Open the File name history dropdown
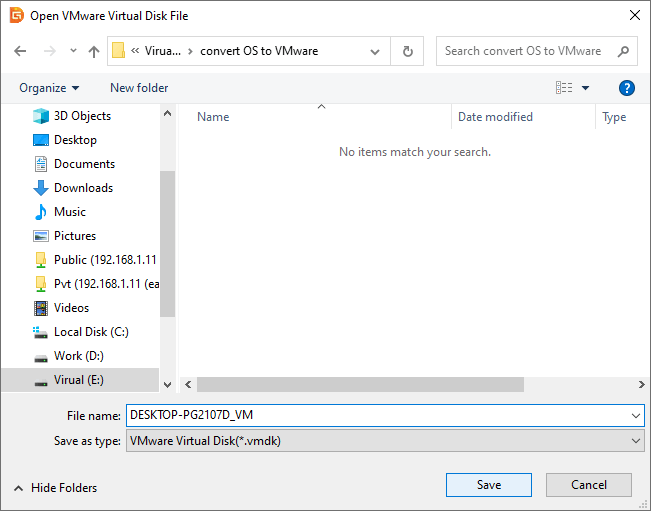Screen dimensions: 651x511 637,415
